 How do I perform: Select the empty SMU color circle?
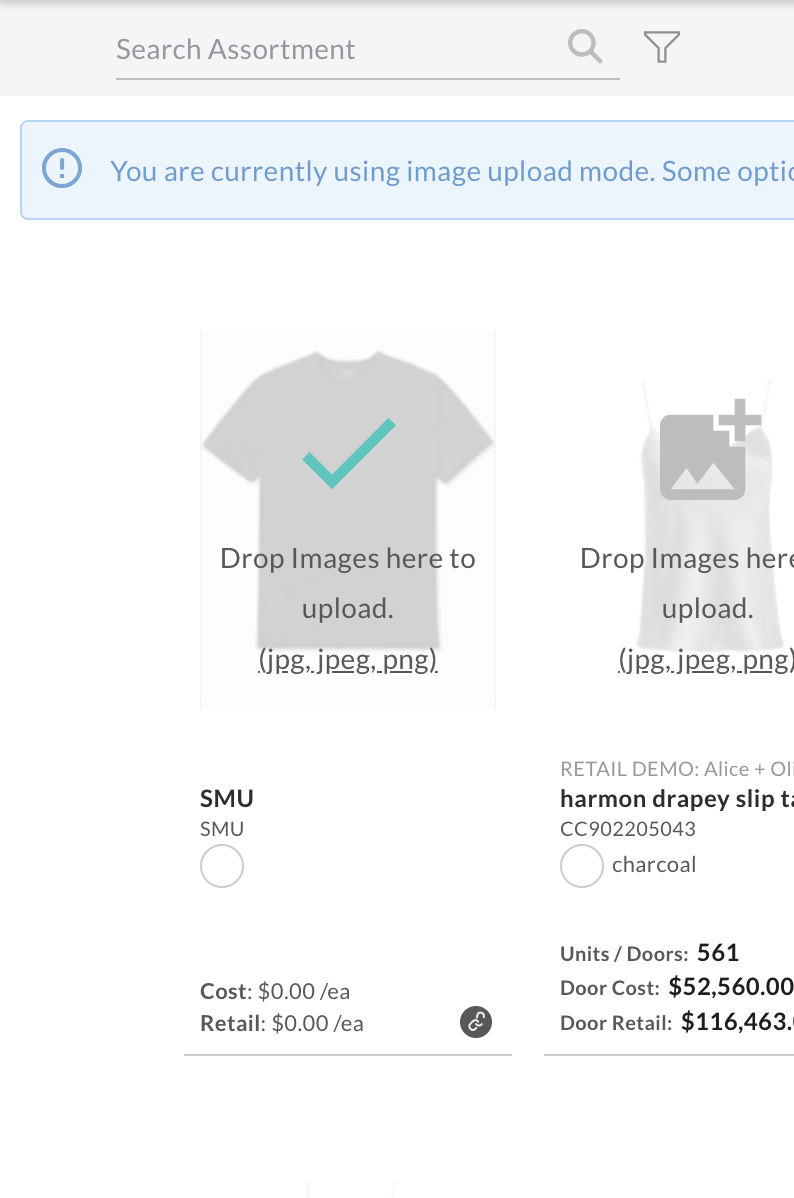(222, 866)
